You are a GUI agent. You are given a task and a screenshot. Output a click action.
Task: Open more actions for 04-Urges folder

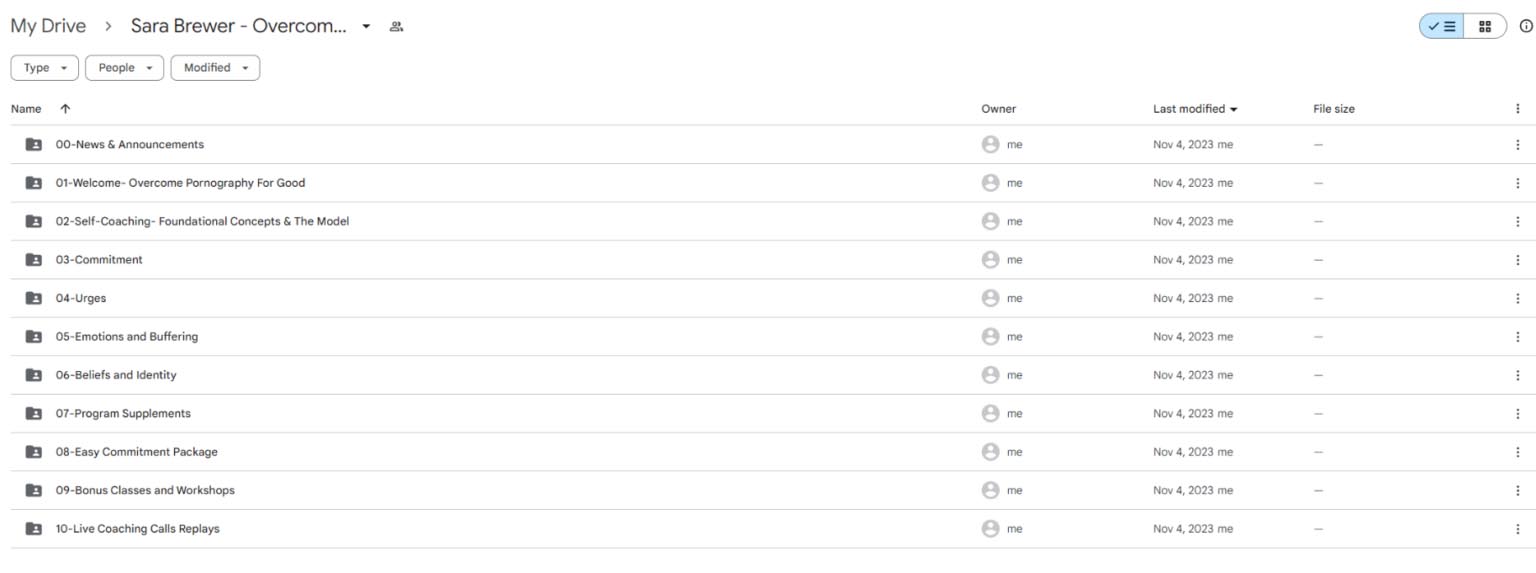[x=1517, y=298]
